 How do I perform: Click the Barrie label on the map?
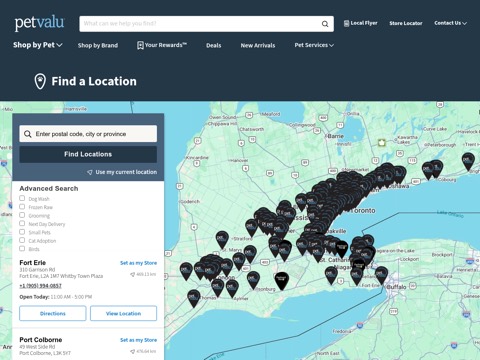click(335, 136)
